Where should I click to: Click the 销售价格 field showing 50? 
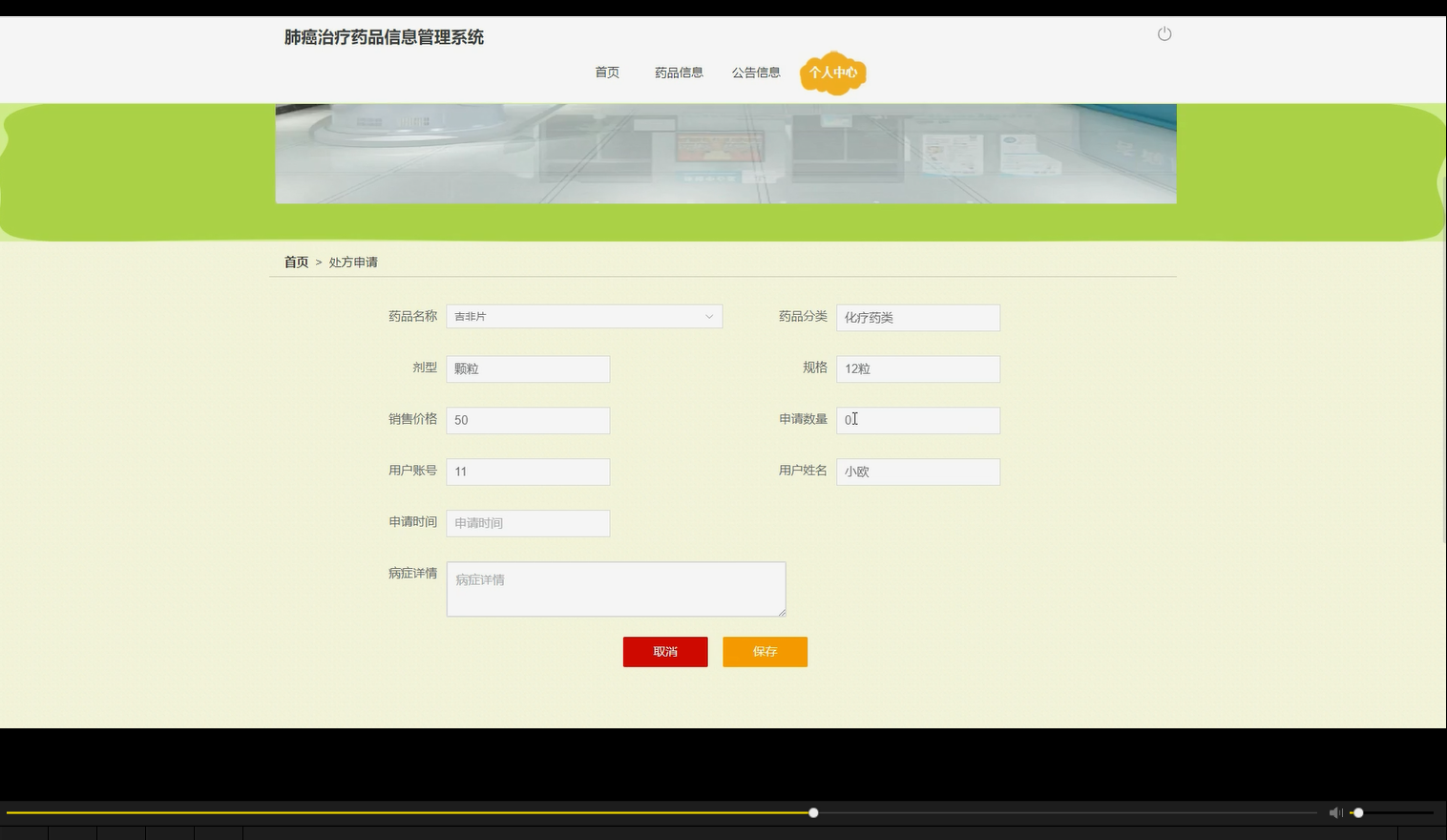(x=528, y=420)
